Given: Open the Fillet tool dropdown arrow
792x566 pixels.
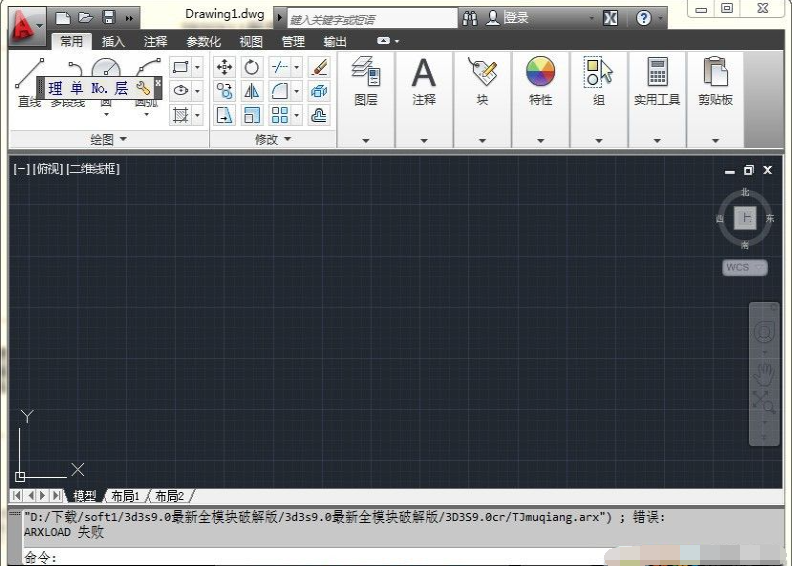Looking at the screenshot, I should click(296, 91).
